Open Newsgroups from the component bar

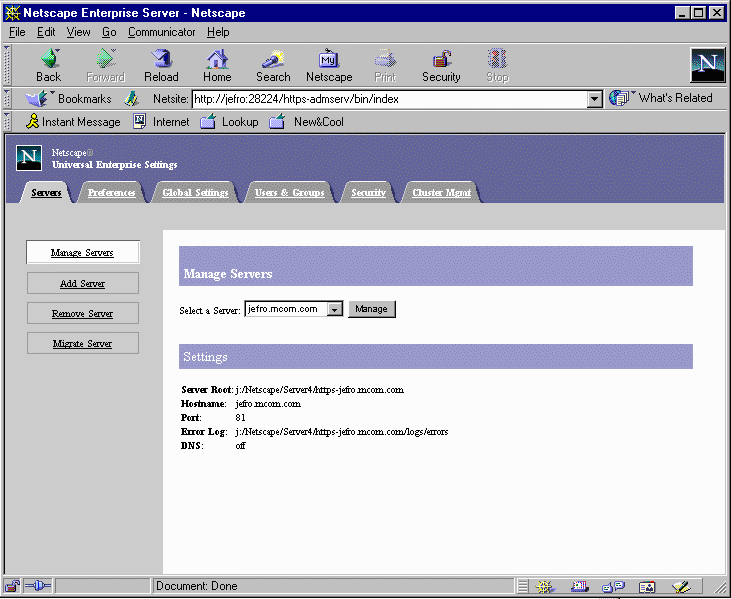613,586
